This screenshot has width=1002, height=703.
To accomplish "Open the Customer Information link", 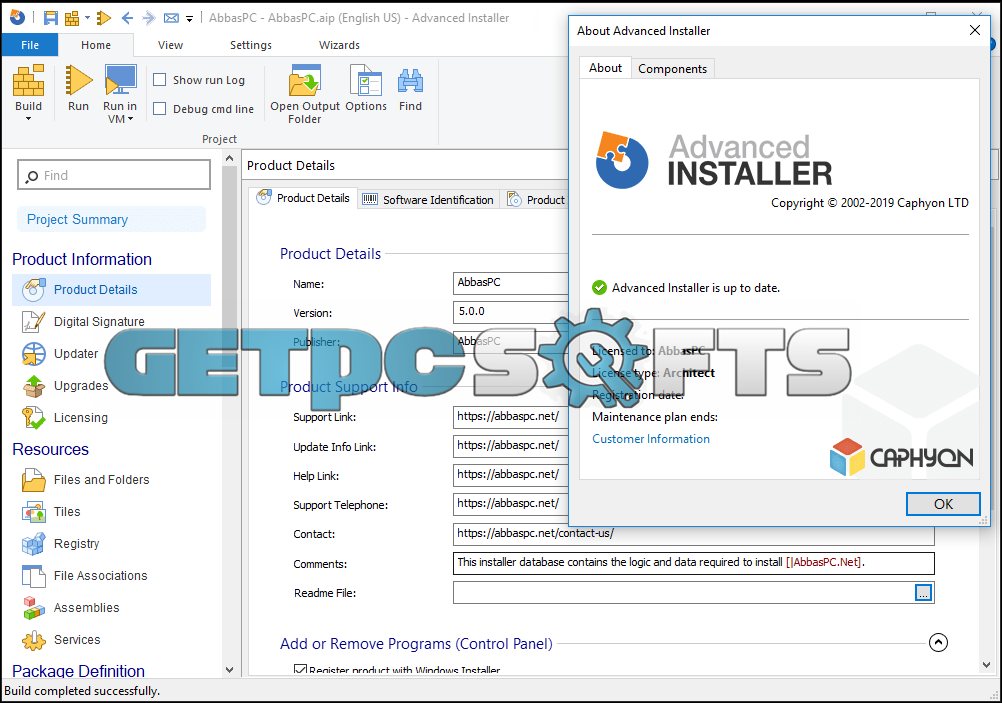I will (x=651, y=439).
